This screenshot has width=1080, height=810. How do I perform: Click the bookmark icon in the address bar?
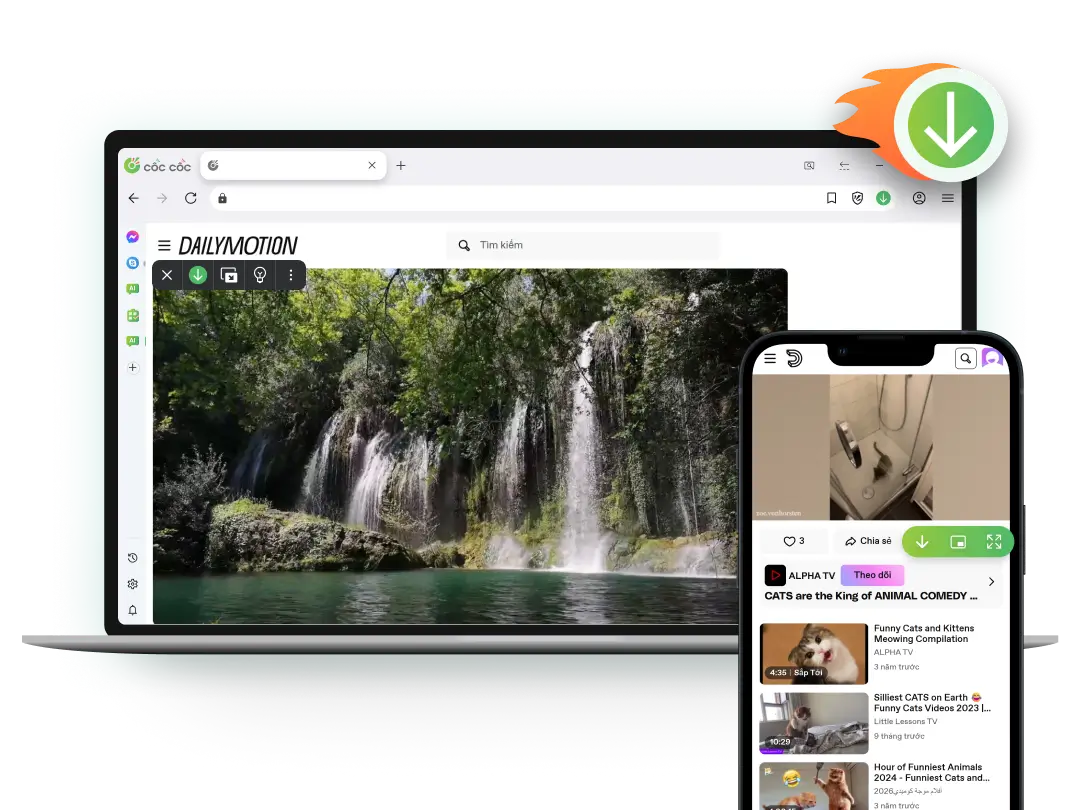click(831, 198)
